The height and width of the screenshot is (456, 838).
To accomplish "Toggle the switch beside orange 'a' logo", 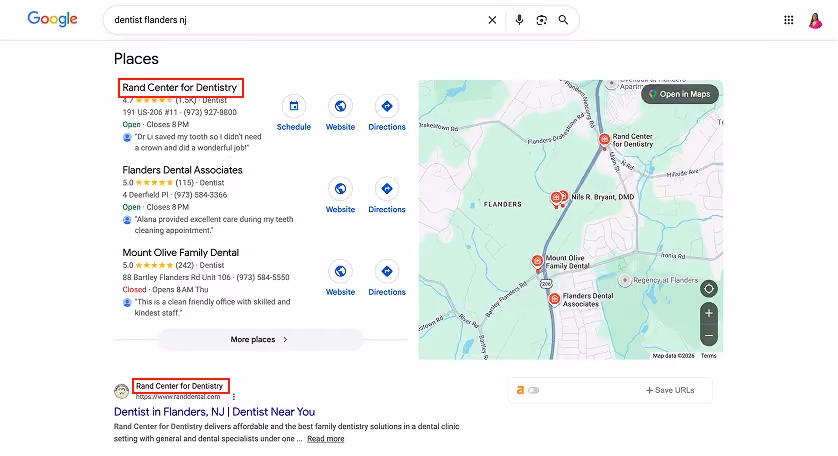I will point(533,390).
